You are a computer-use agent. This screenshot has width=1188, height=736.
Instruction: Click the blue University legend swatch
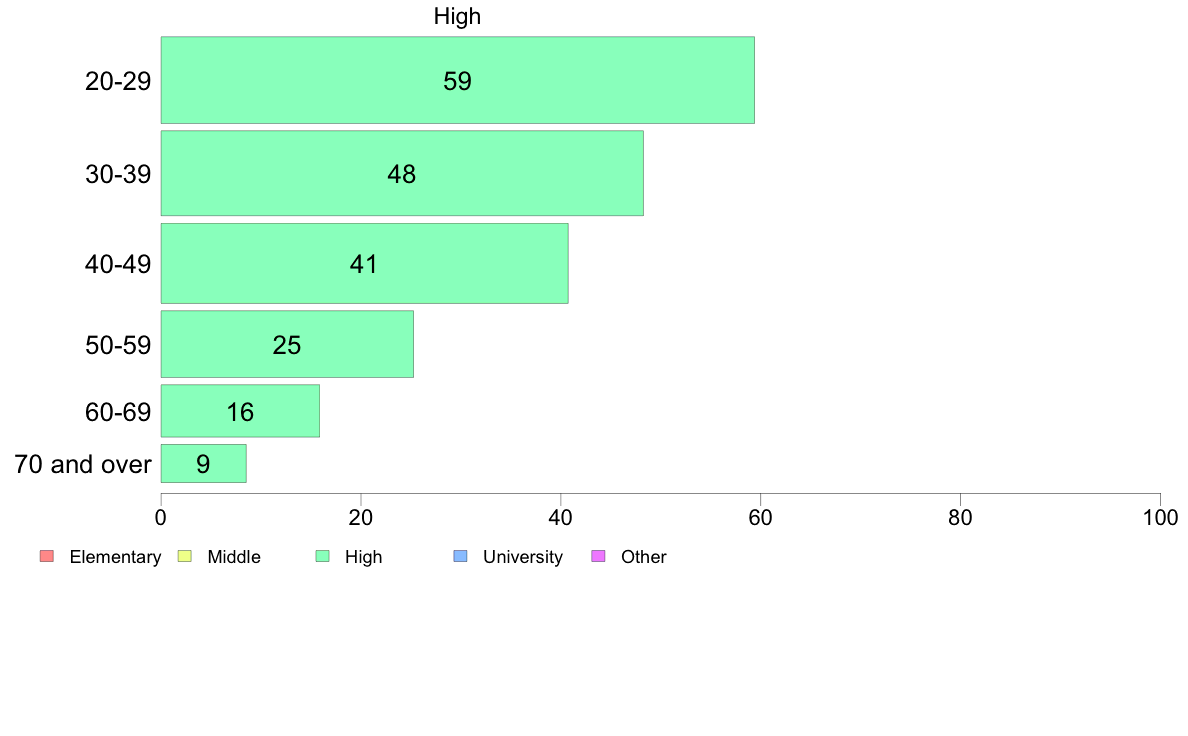click(x=460, y=556)
